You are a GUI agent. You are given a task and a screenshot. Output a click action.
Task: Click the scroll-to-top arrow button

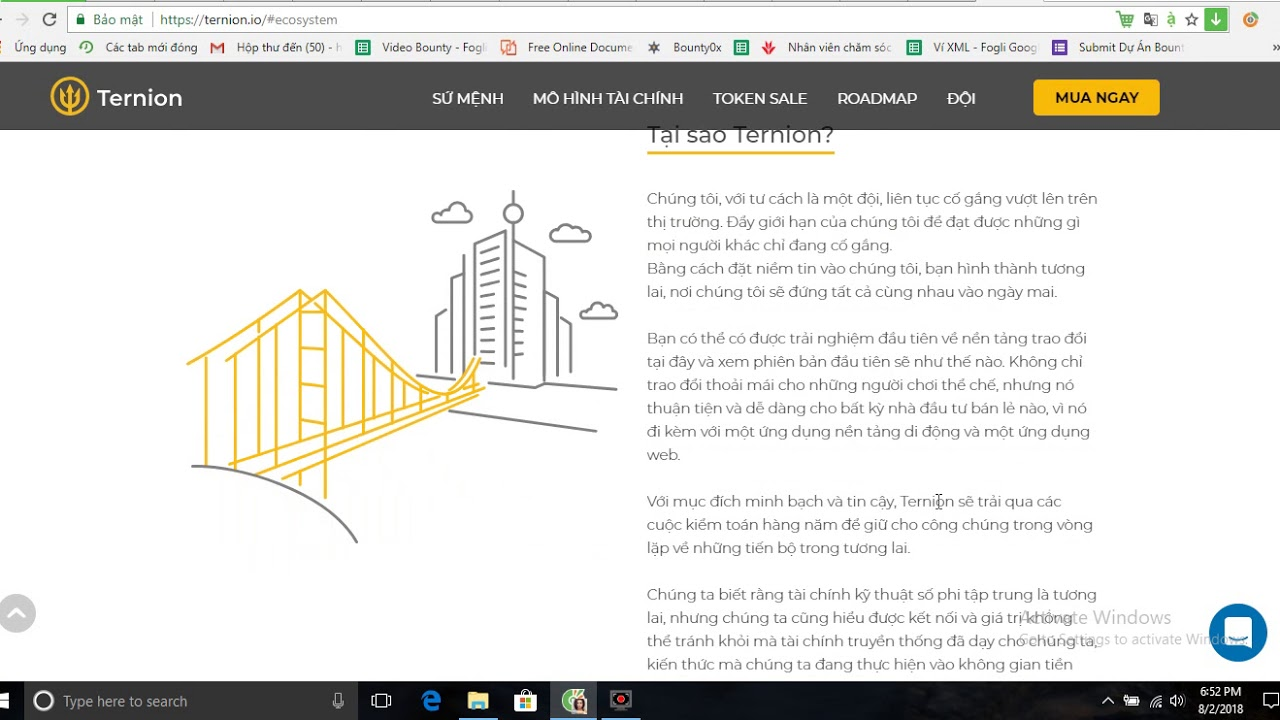(15, 613)
